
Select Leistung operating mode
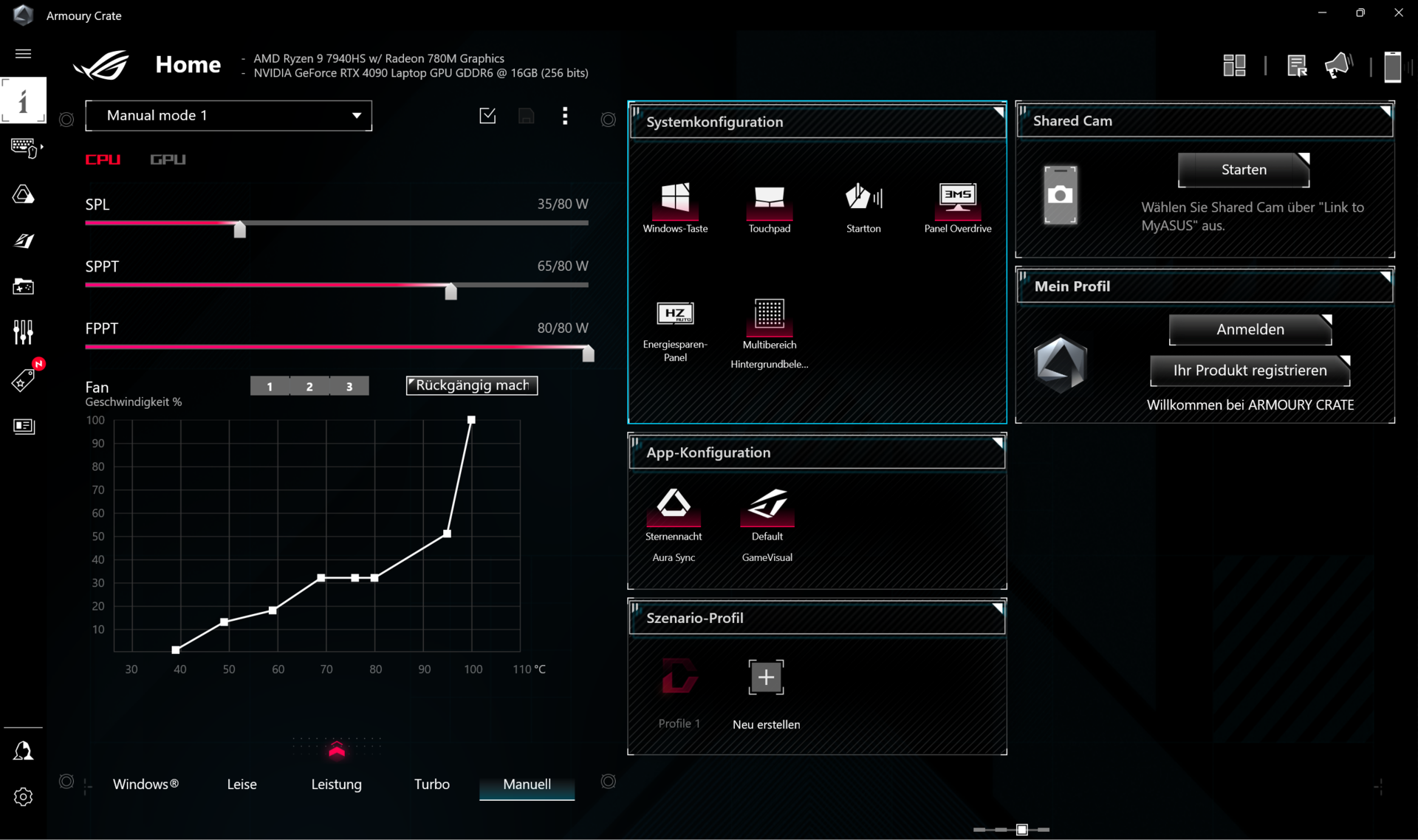click(x=336, y=785)
